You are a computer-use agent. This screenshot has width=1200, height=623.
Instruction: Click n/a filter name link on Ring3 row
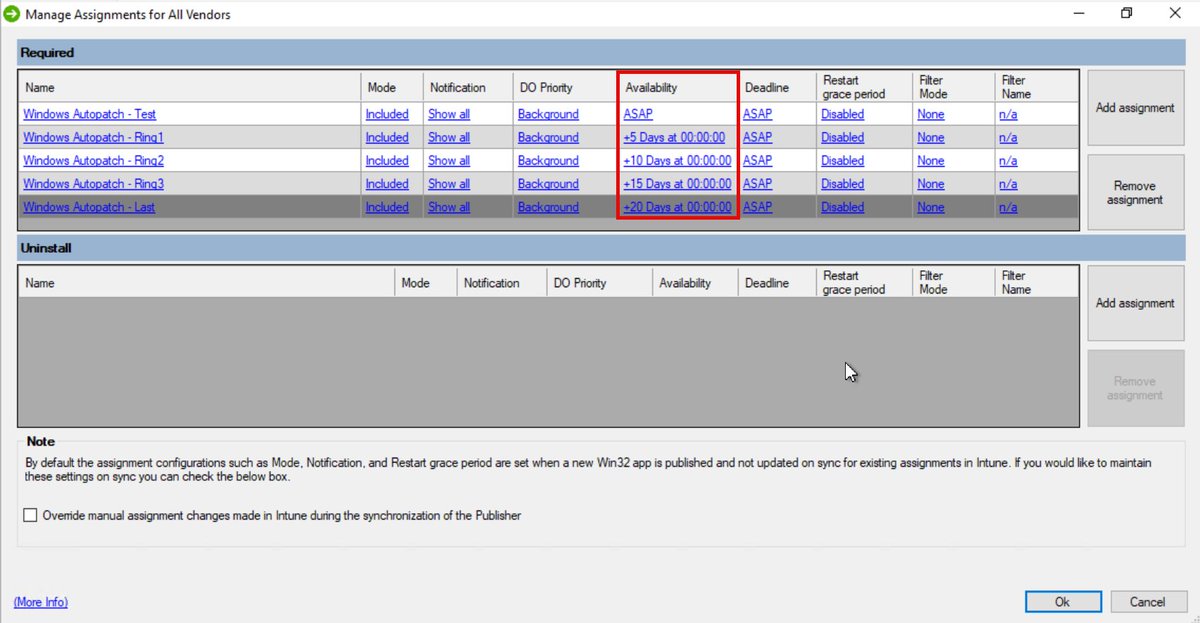point(1005,183)
